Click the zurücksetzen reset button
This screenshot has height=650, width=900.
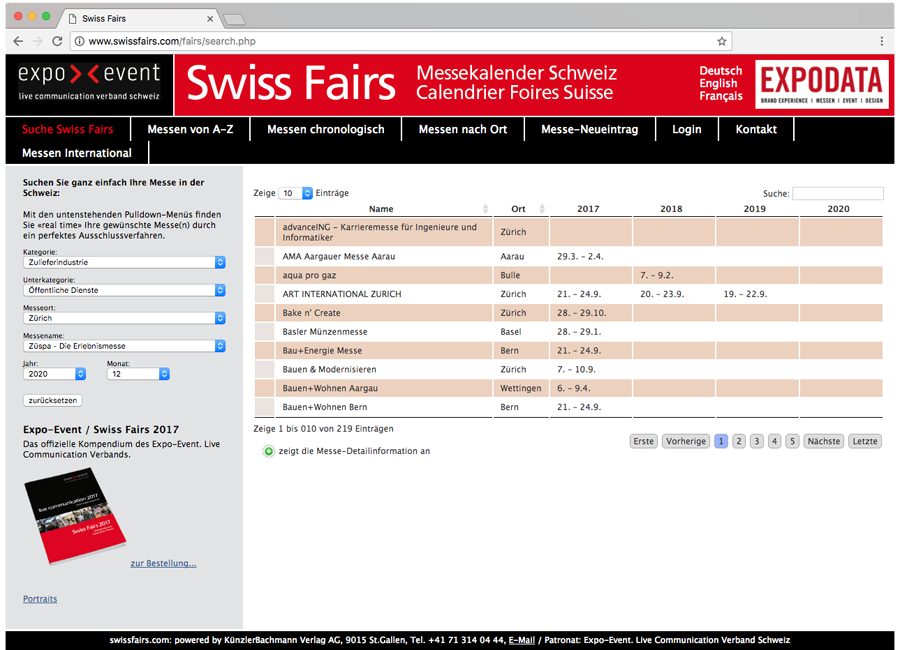[x=53, y=400]
